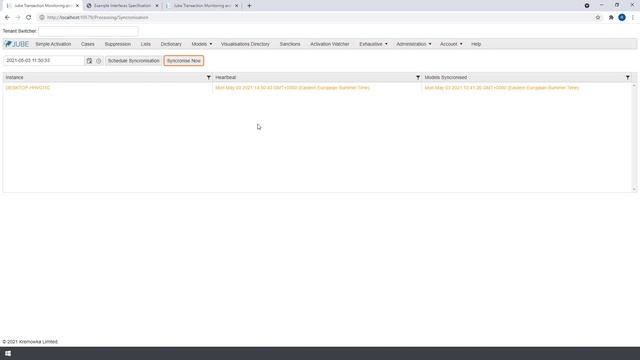The height and width of the screenshot is (360, 640).
Task: Click the schedule date-time input field
Action: click(x=44, y=61)
